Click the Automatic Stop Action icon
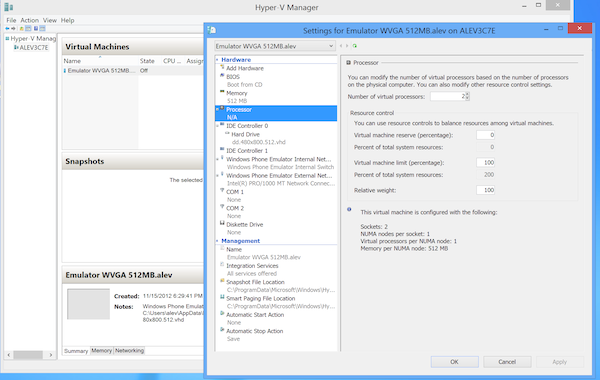This screenshot has height=380, width=600. click(222, 330)
